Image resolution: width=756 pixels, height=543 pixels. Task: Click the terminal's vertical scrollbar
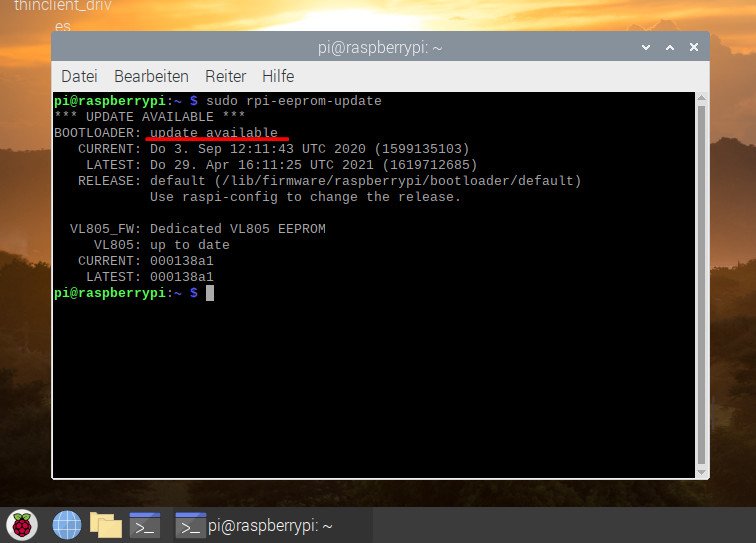tap(701, 280)
